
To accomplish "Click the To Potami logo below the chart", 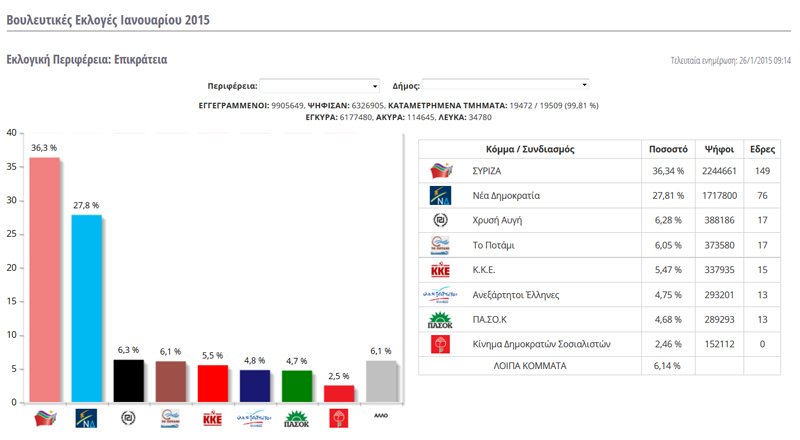I will coord(170,418).
